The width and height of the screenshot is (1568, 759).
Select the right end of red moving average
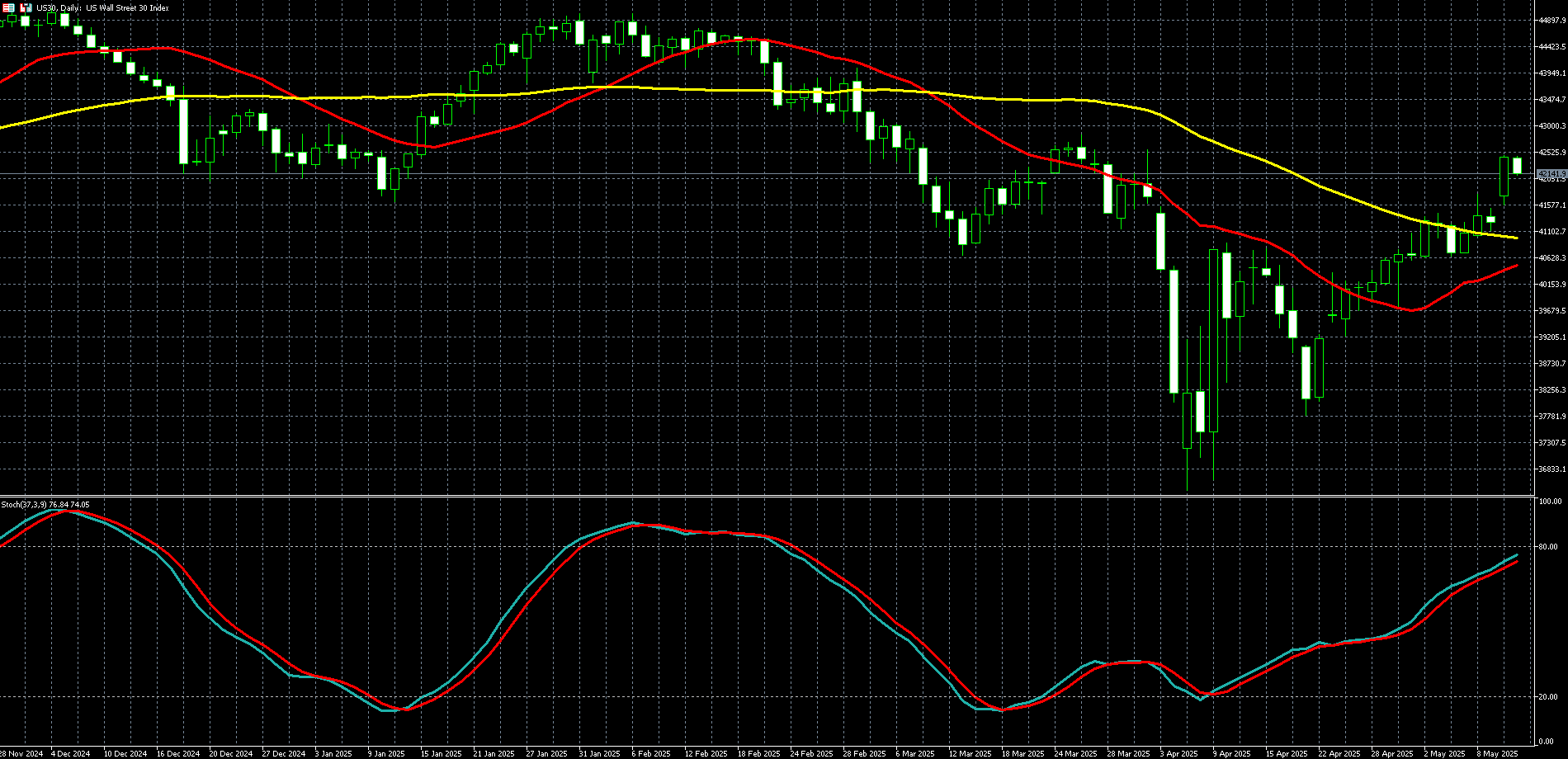tap(1516, 266)
